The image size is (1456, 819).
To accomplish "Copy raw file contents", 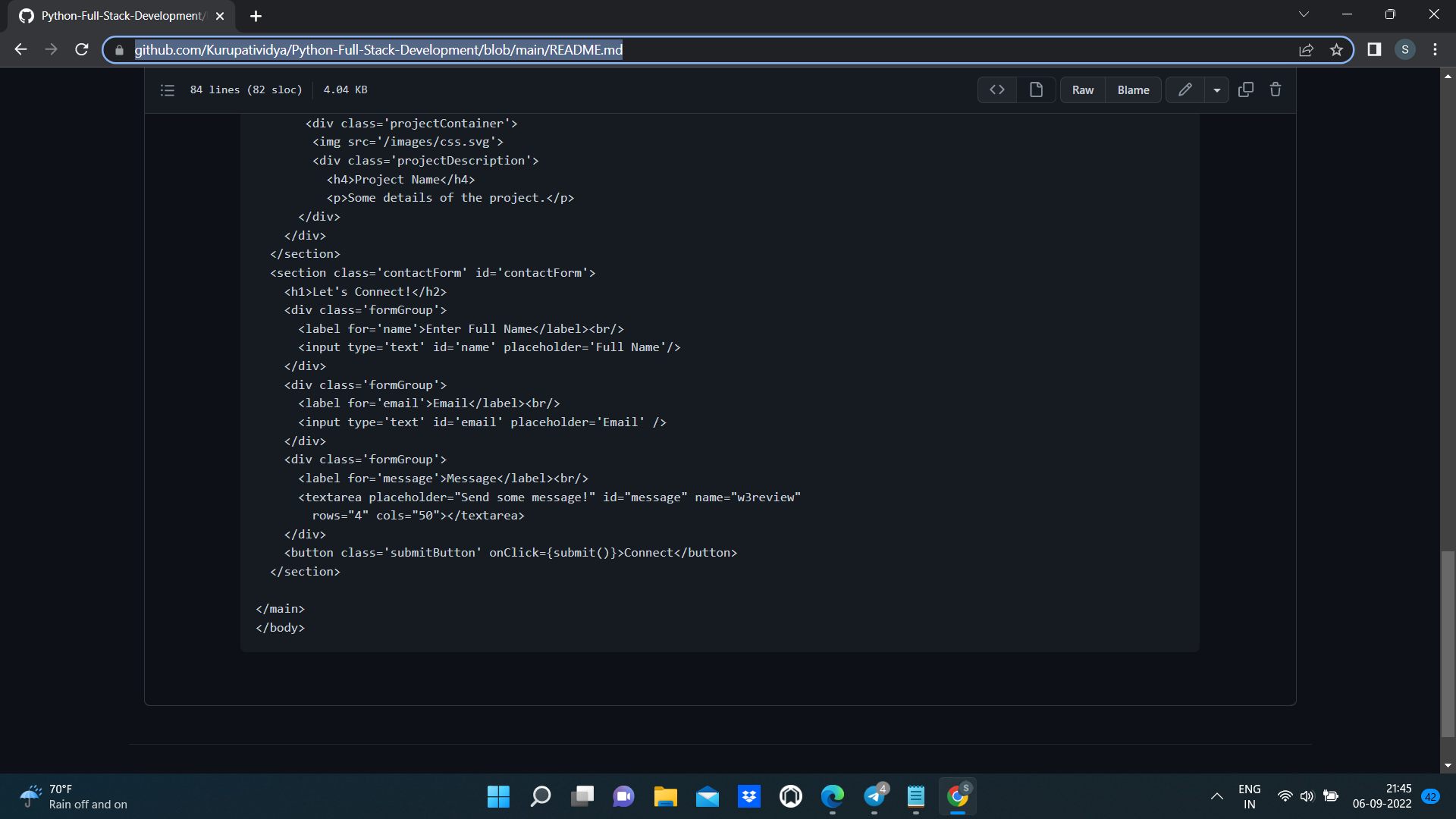I will click(x=1246, y=90).
